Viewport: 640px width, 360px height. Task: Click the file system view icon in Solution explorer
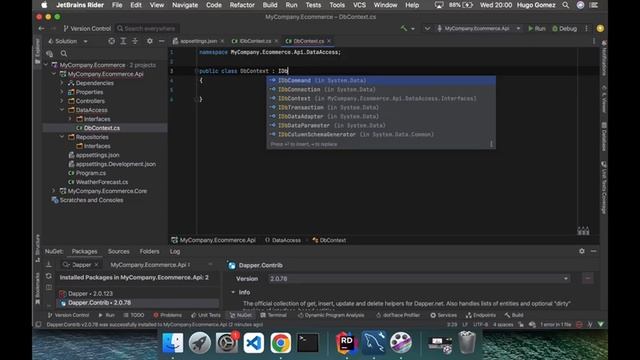coord(50,53)
